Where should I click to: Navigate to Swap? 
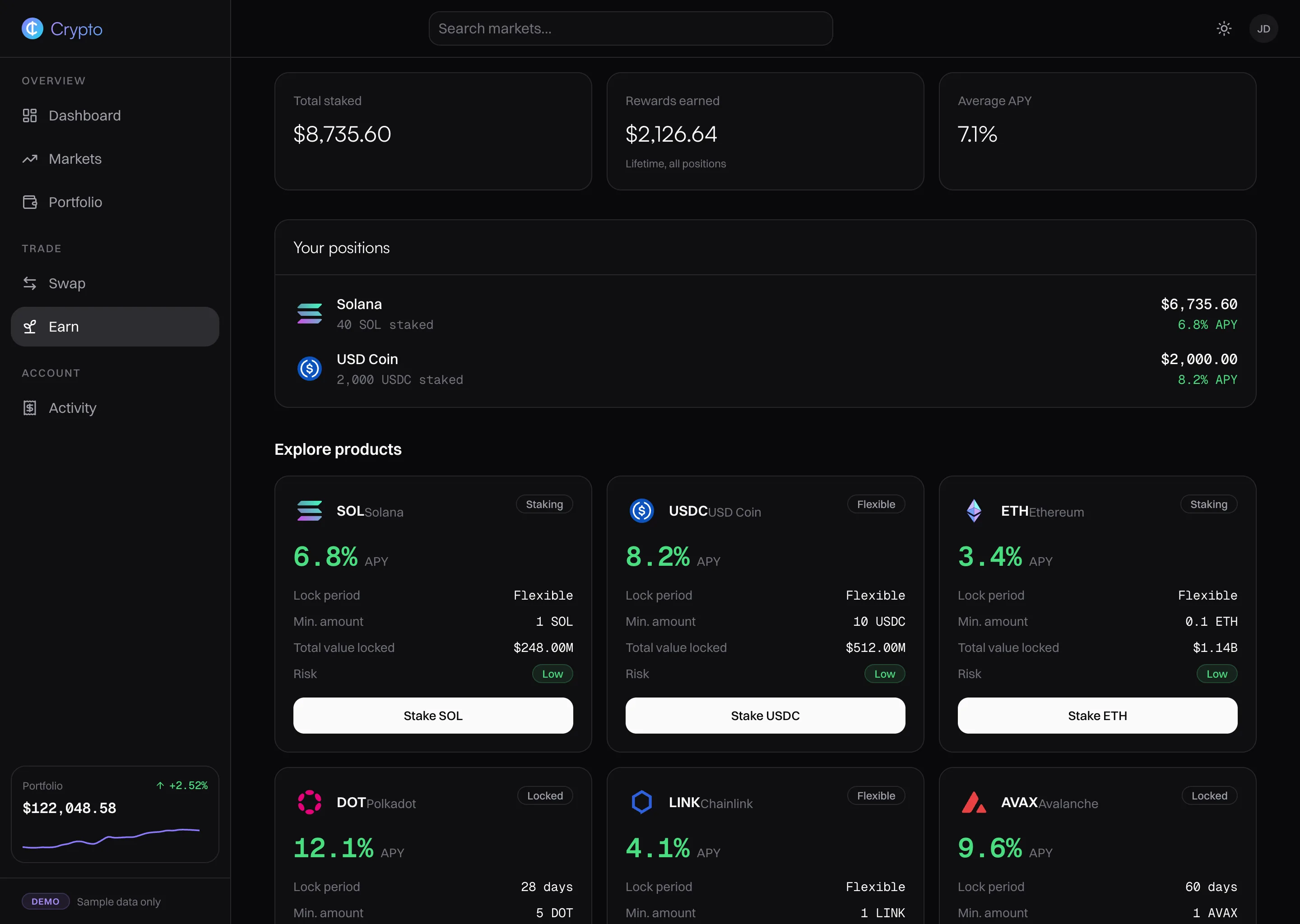click(x=115, y=283)
